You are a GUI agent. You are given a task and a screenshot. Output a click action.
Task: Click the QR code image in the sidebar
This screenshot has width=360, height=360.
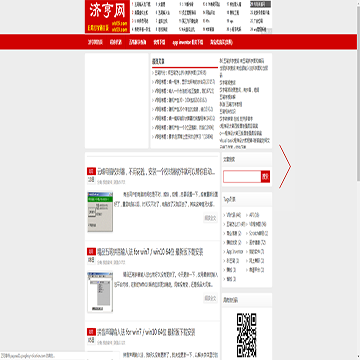pos(247,335)
